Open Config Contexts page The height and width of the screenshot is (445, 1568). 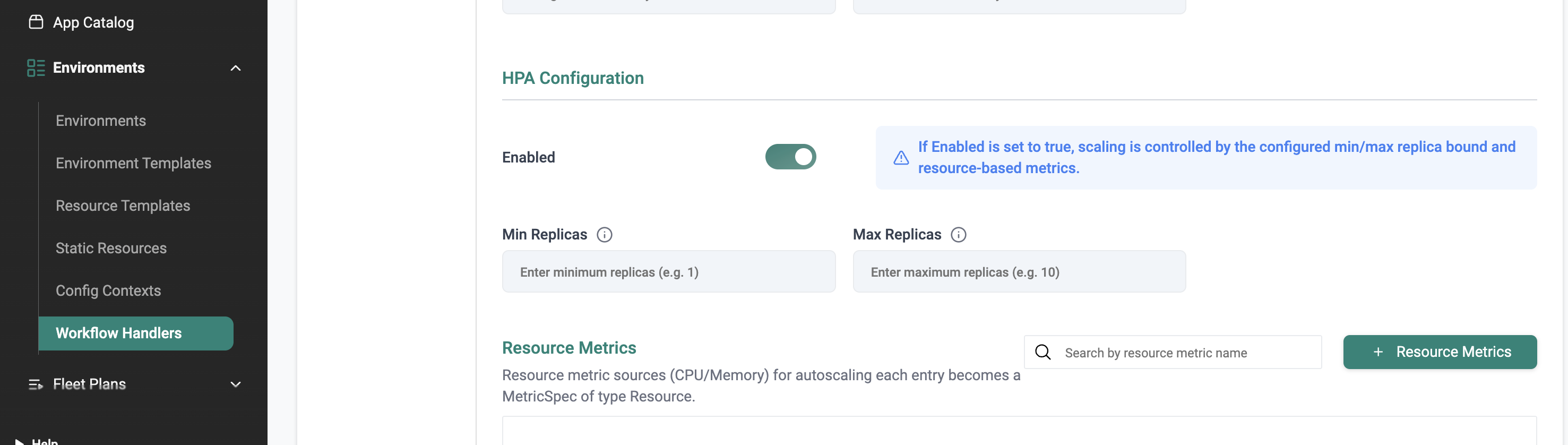[108, 290]
